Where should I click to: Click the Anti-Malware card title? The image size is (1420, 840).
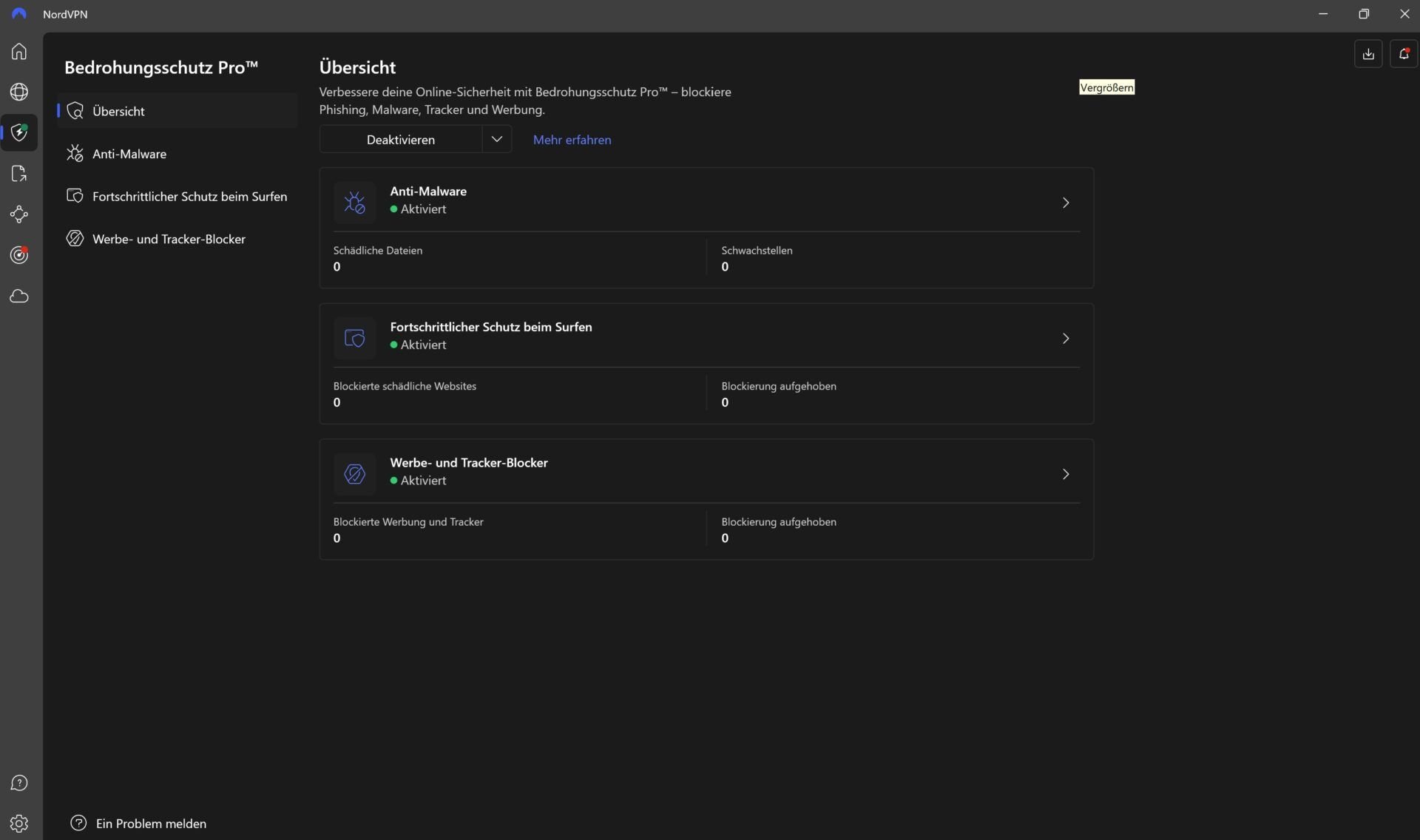point(428,191)
